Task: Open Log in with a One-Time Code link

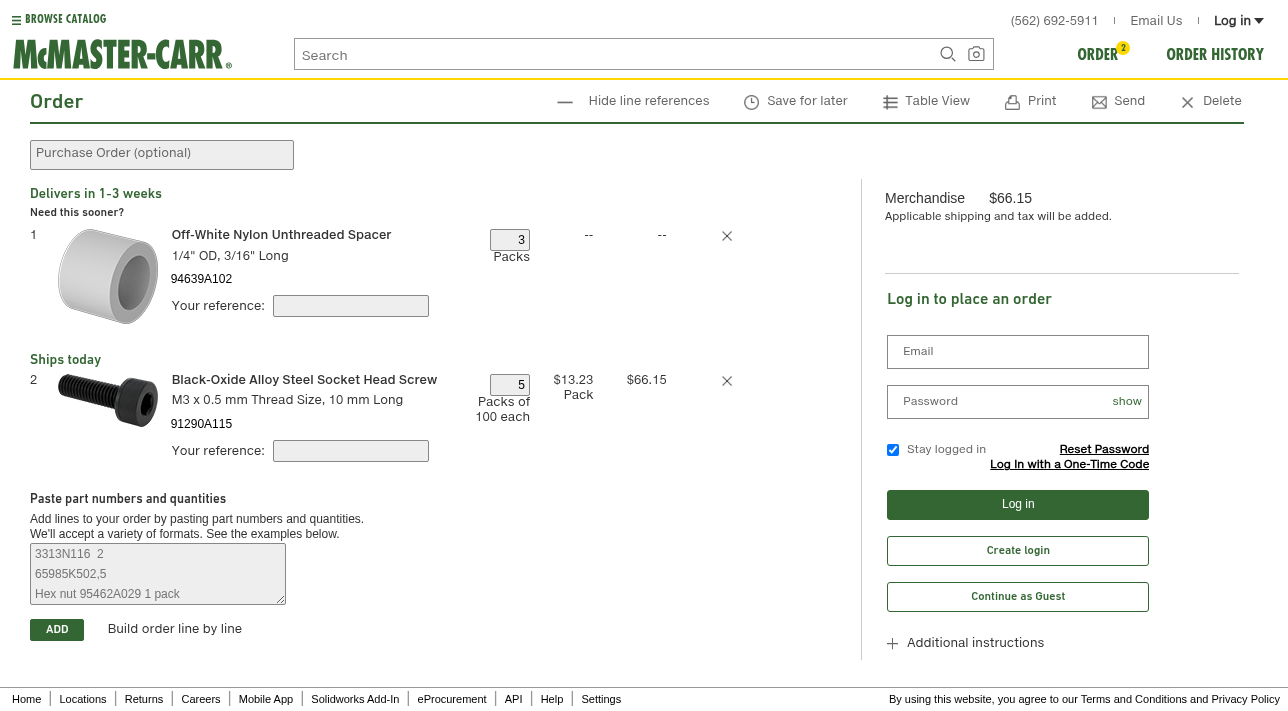Action: coord(1069,465)
